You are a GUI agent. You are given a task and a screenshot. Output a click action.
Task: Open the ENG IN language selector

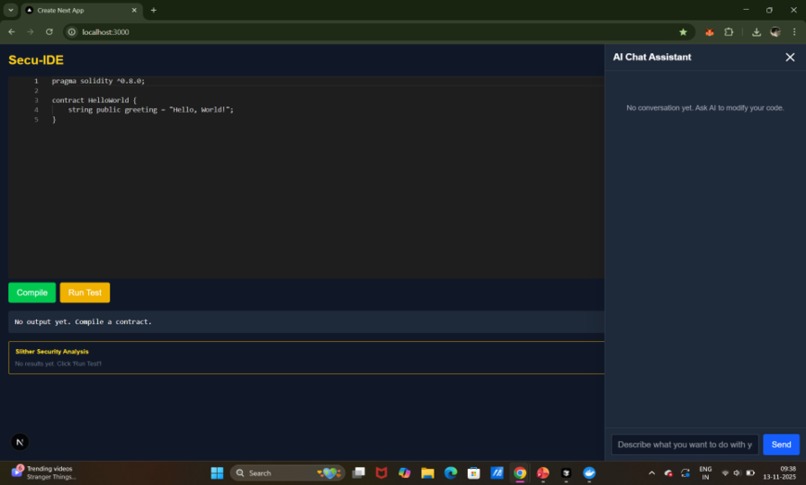705,473
